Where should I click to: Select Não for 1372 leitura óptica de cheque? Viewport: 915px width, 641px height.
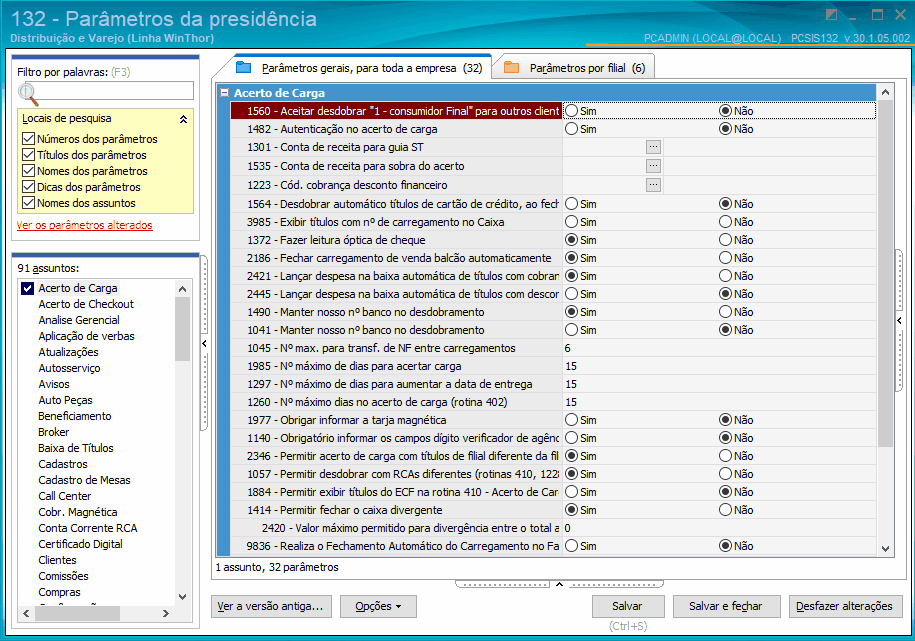click(x=725, y=240)
